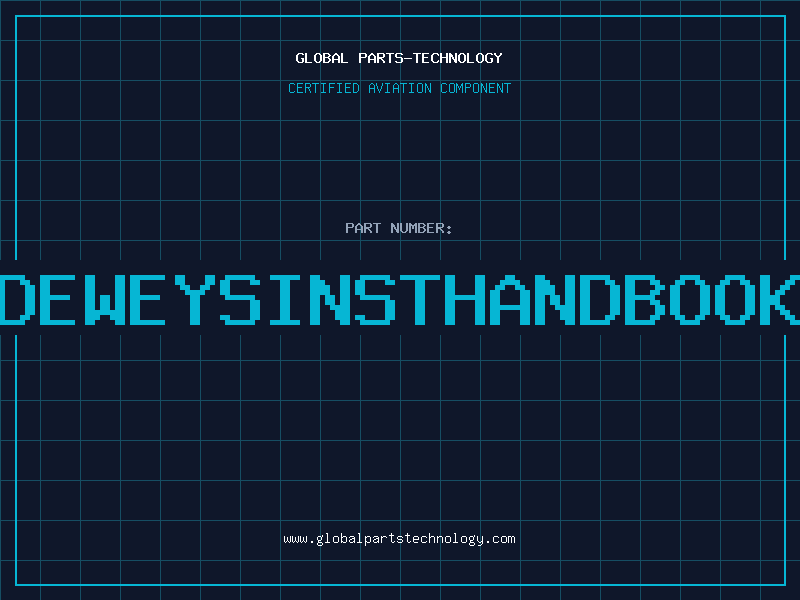
Task: Select the word AVIATION
Action: coord(400,88)
